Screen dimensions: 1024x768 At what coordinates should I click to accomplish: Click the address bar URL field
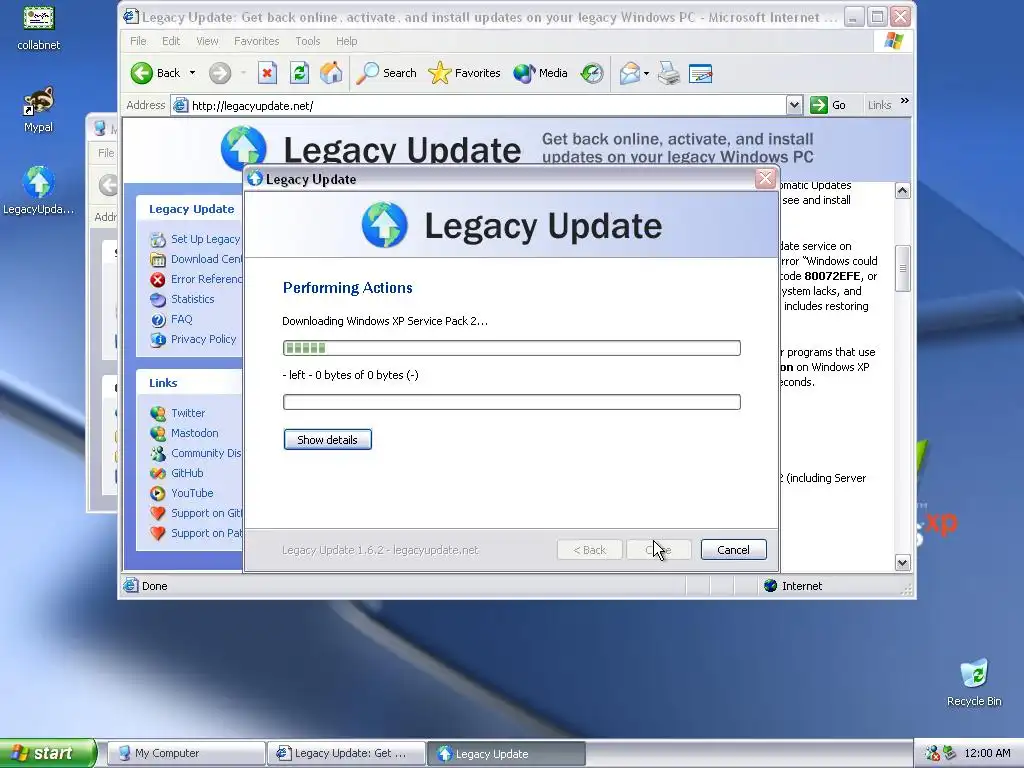point(488,105)
